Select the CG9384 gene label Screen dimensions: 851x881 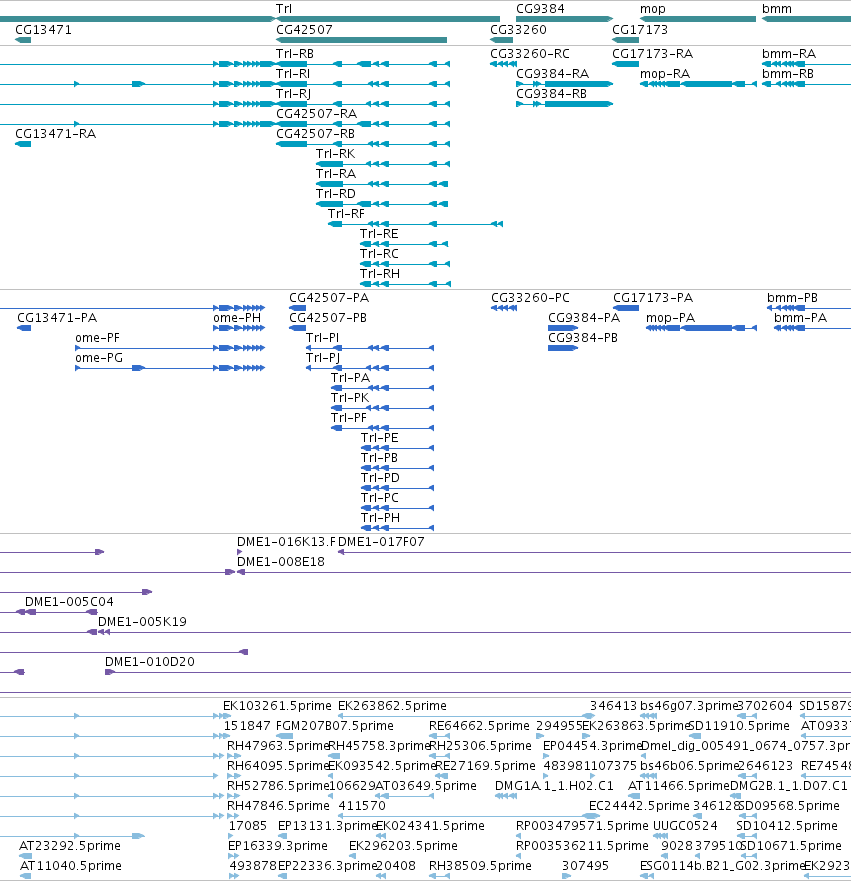[540, 9]
